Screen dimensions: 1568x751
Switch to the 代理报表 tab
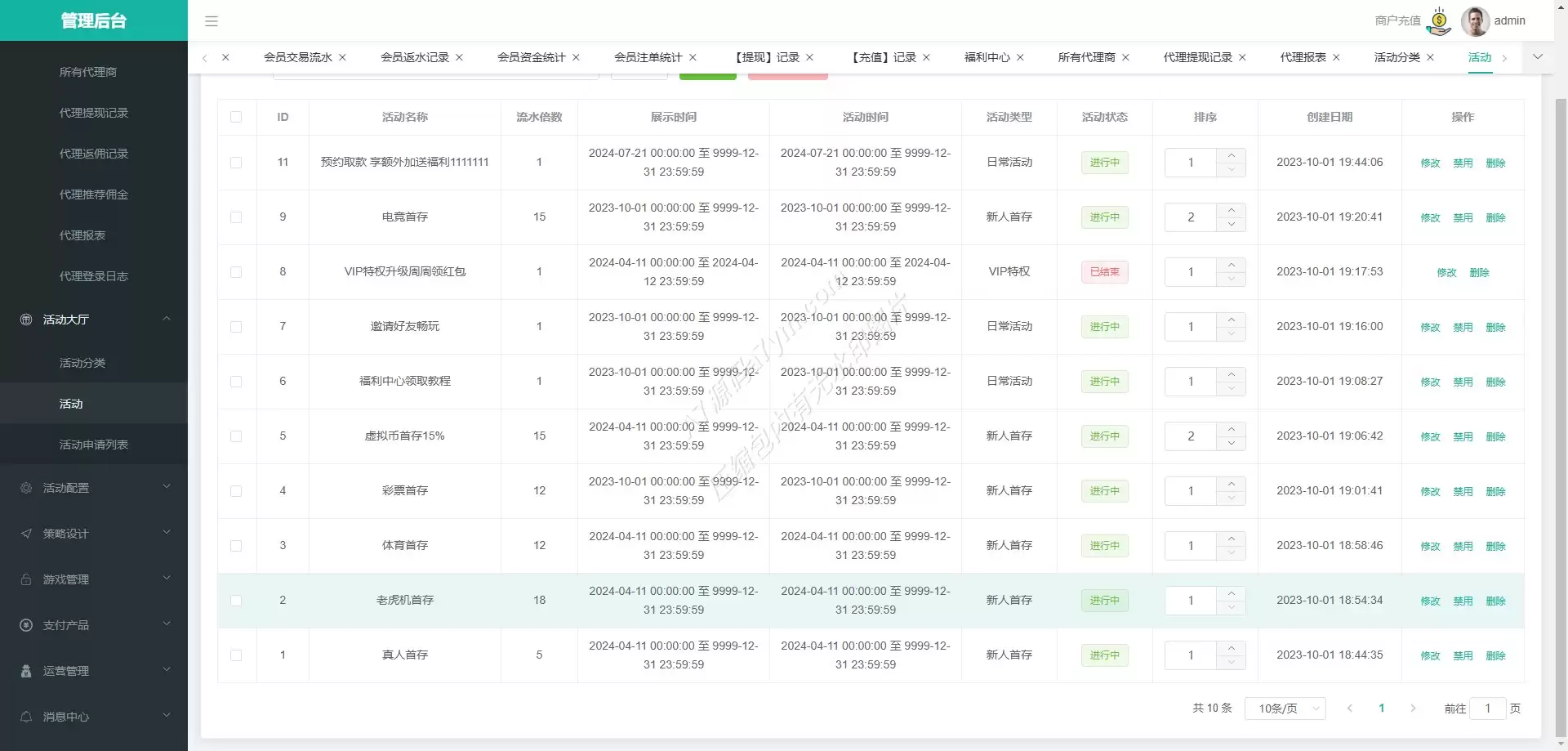[1303, 57]
